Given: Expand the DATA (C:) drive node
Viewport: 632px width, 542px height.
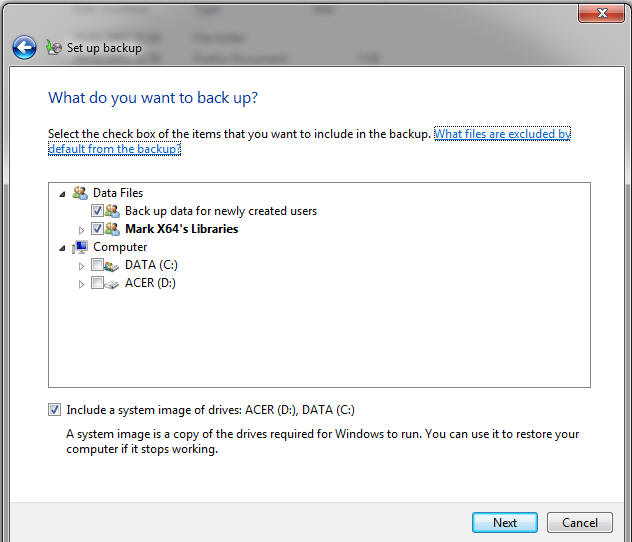Looking at the screenshot, I should click(x=82, y=266).
